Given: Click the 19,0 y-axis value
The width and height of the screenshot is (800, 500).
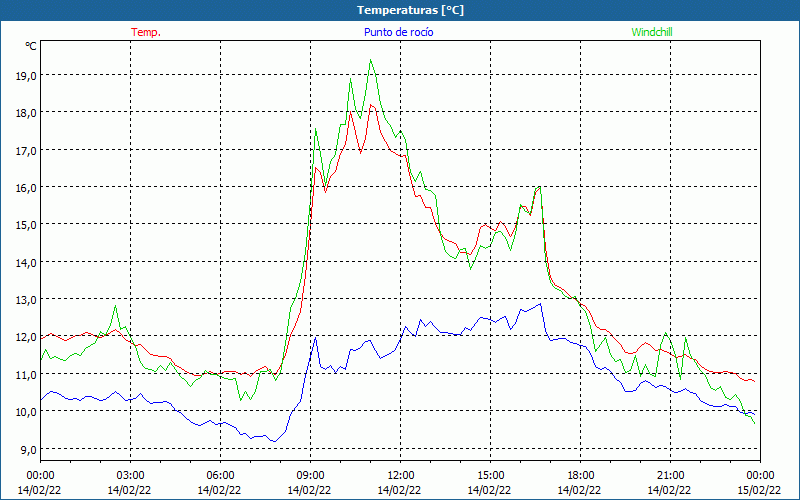Looking at the screenshot, I should (x=27, y=76).
